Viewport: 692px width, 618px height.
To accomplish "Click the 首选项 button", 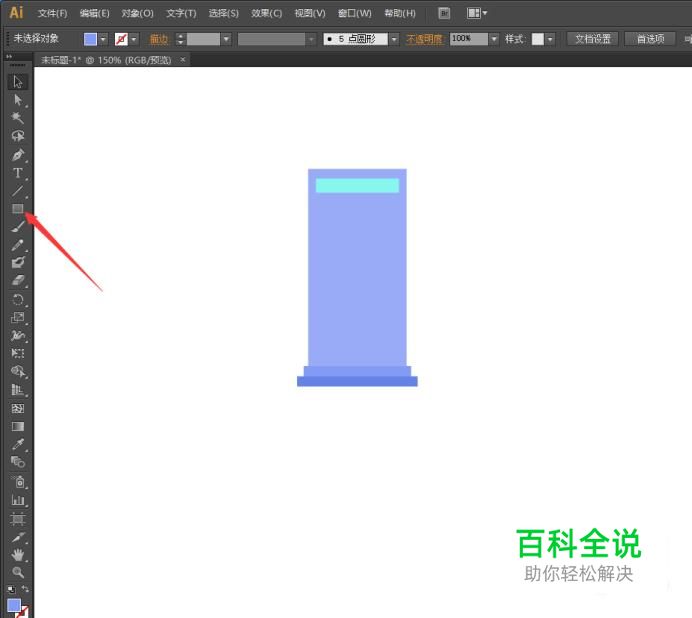I will tap(649, 39).
